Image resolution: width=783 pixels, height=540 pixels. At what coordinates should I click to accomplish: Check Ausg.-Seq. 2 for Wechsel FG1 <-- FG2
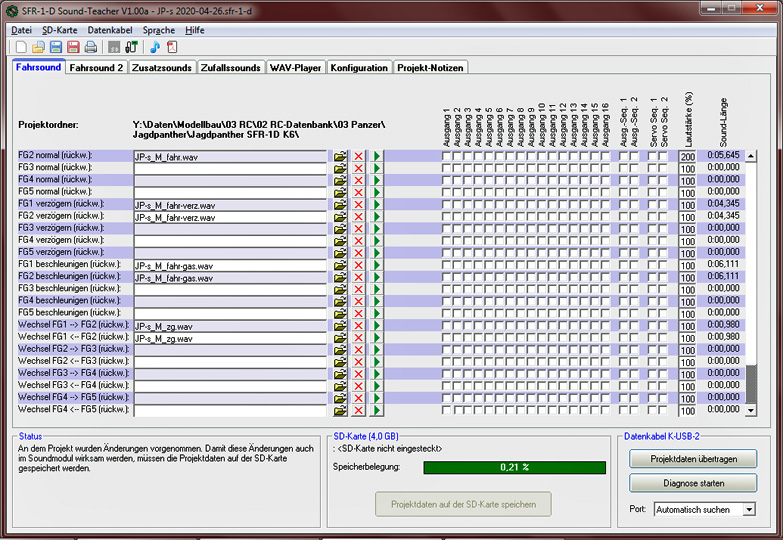[x=634, y=338]
